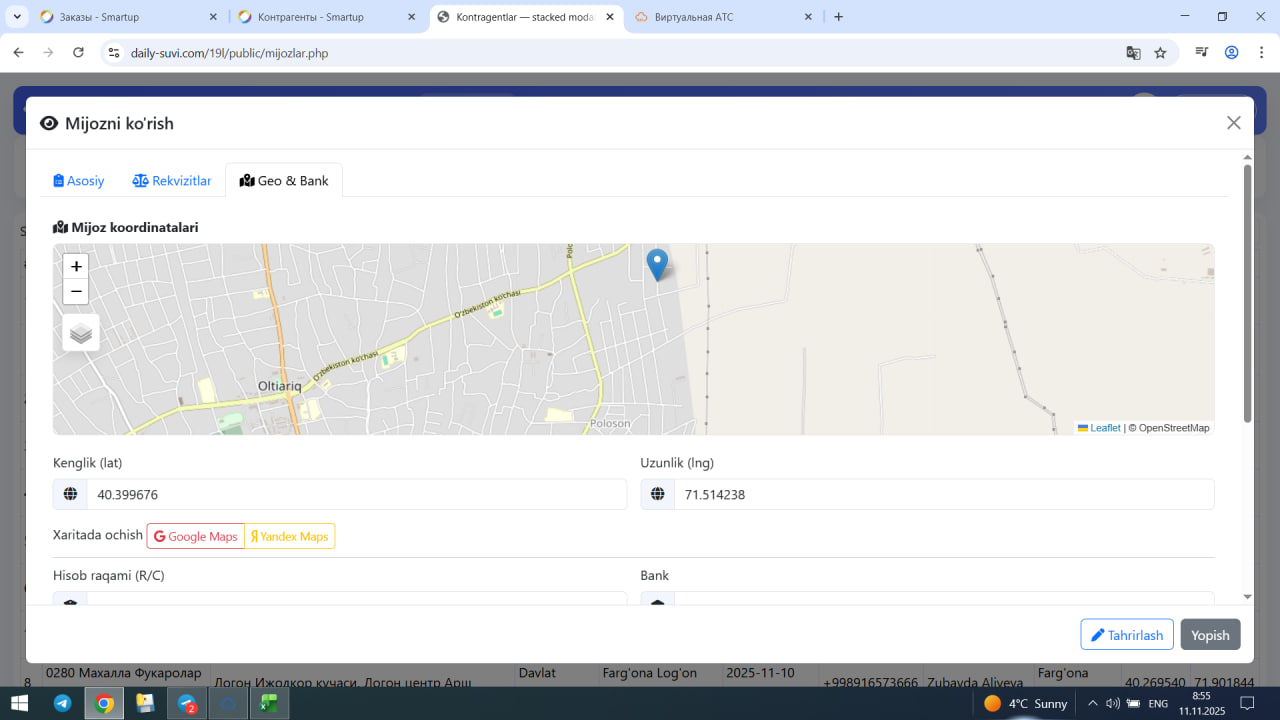Bookmark this page with star icon

coord(1160,53)
